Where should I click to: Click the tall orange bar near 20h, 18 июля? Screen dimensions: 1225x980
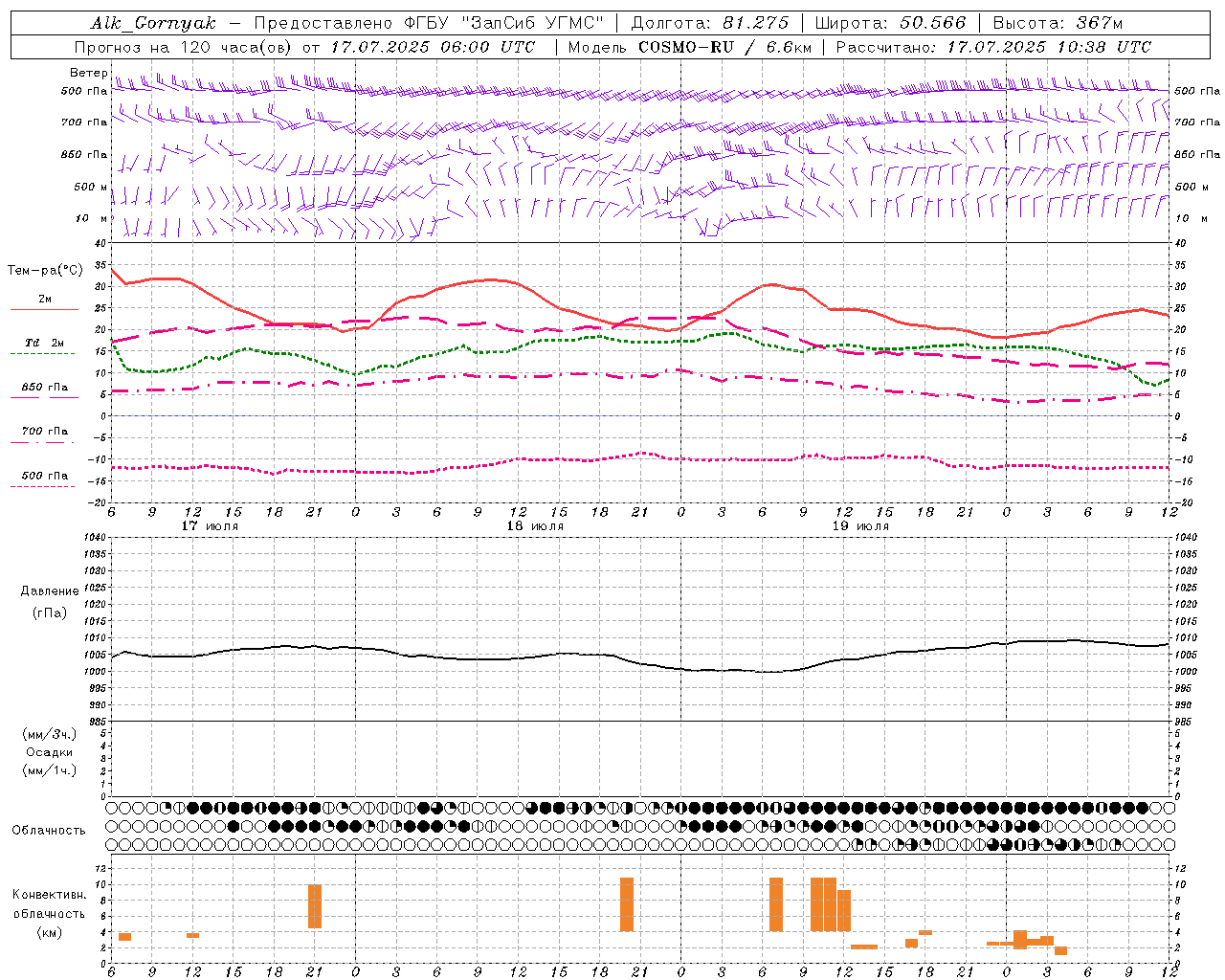627,904
